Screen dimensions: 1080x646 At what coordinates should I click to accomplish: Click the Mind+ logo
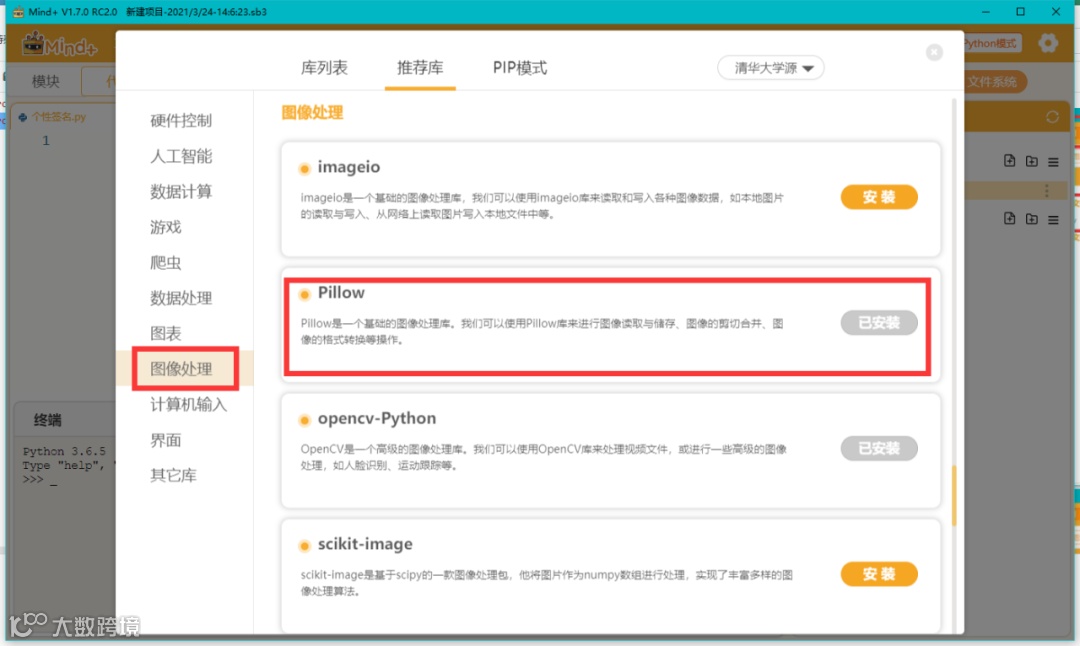[x=59, y=45]
